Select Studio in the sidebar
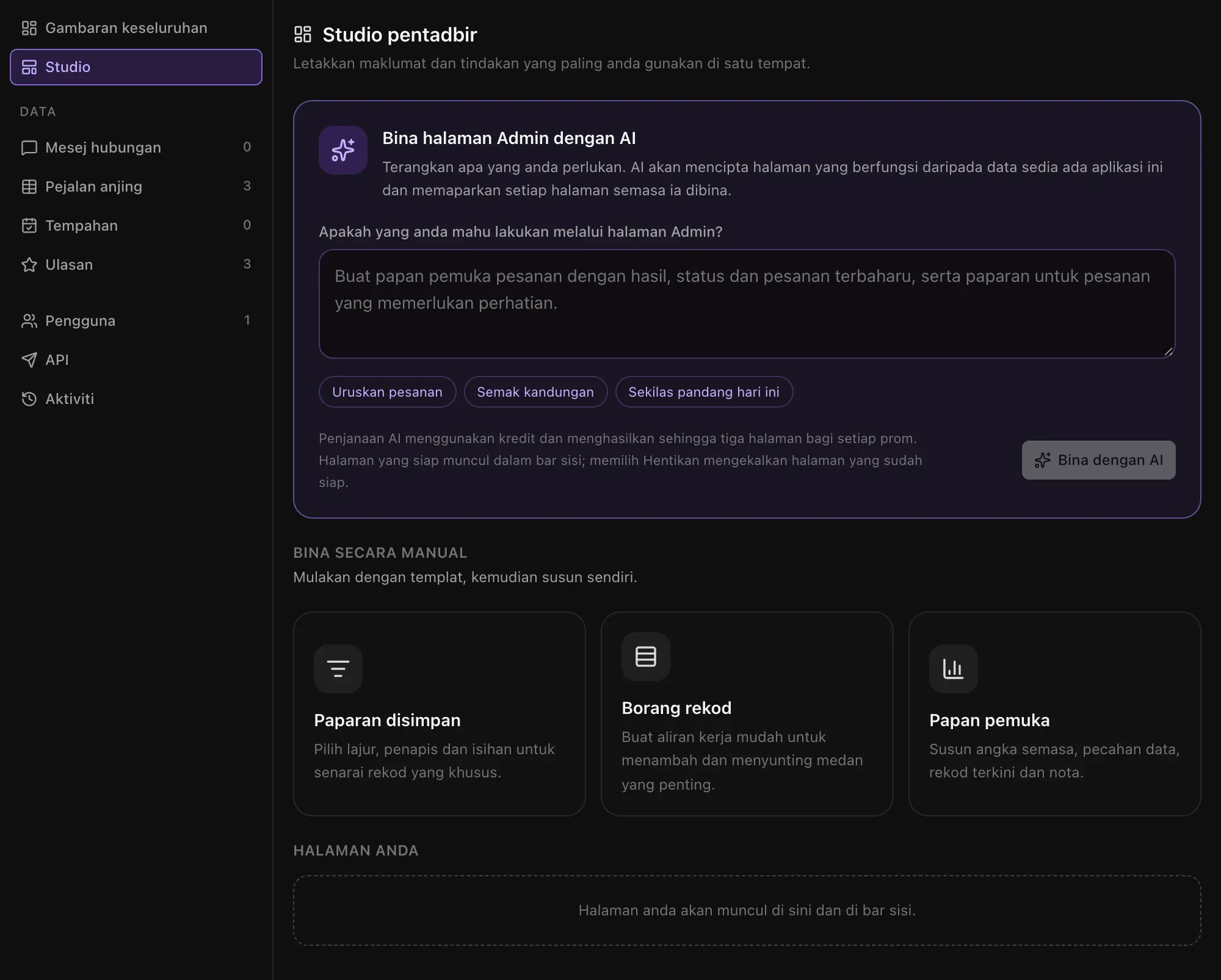This screenshot has height=980, width=1221. [136, 67]
